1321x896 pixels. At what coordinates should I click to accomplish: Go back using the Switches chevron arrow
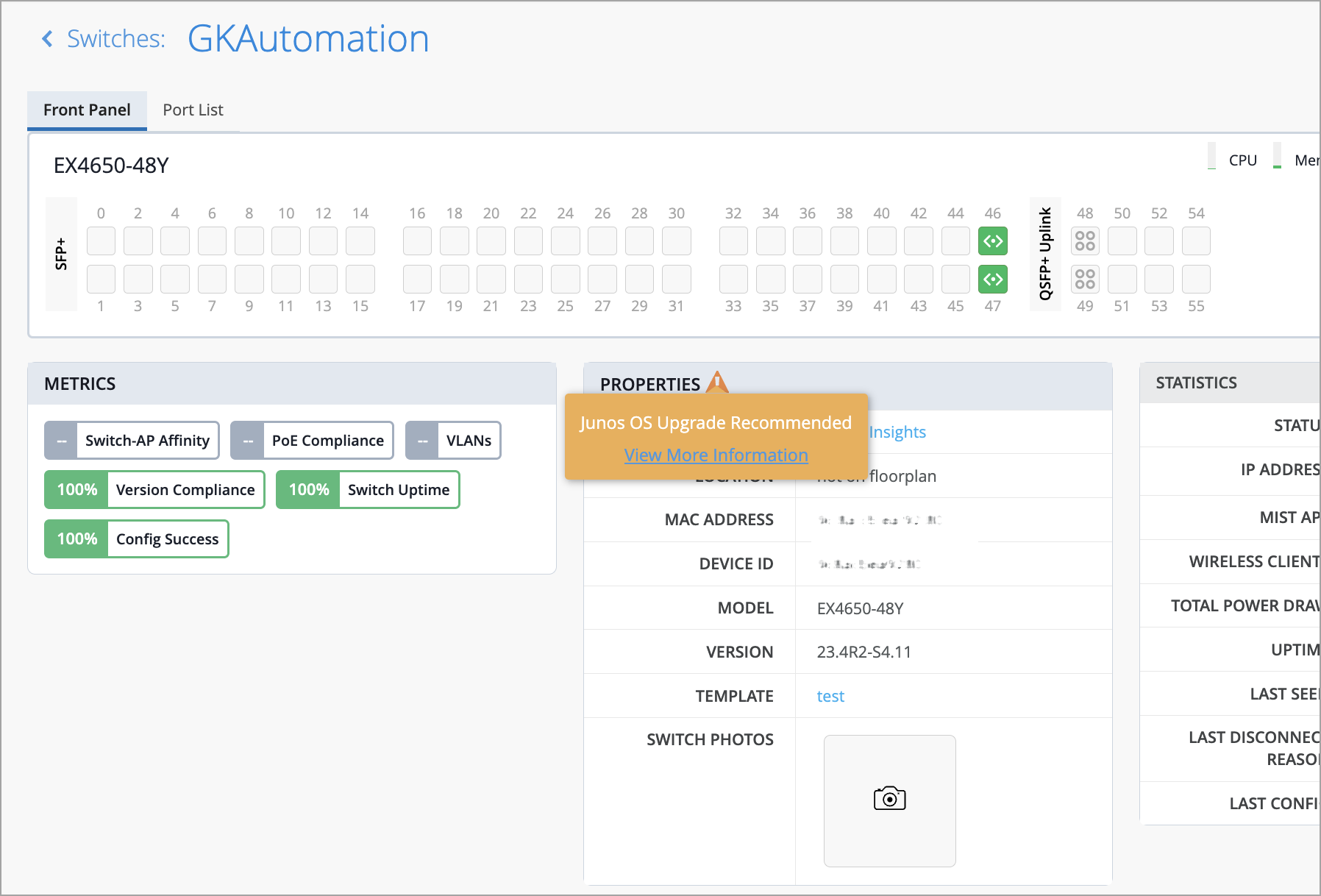48,39
